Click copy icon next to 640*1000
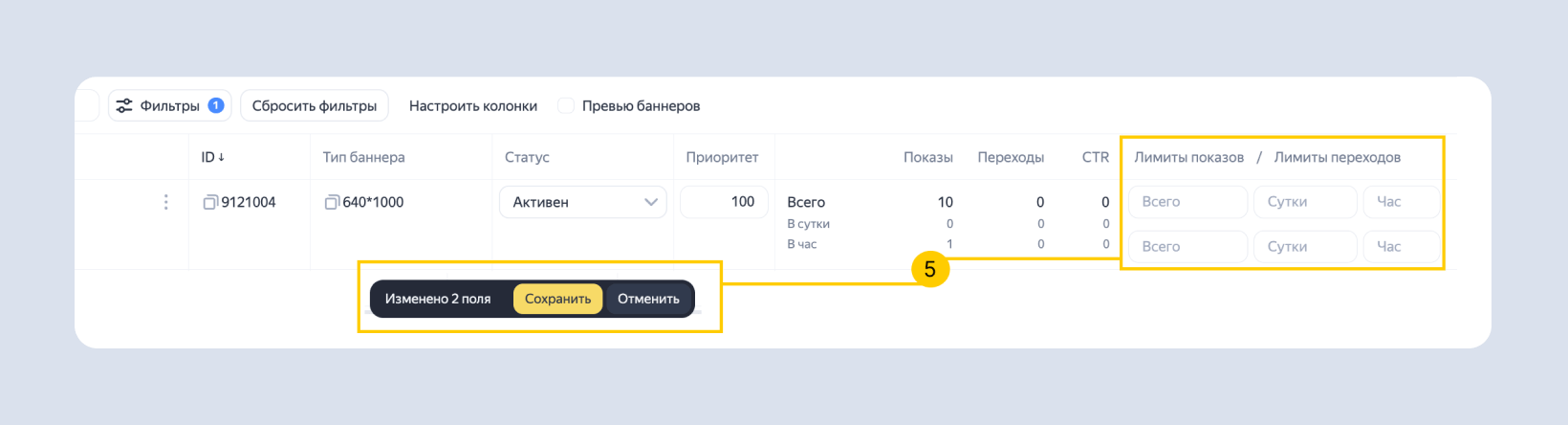 (332, 202)
